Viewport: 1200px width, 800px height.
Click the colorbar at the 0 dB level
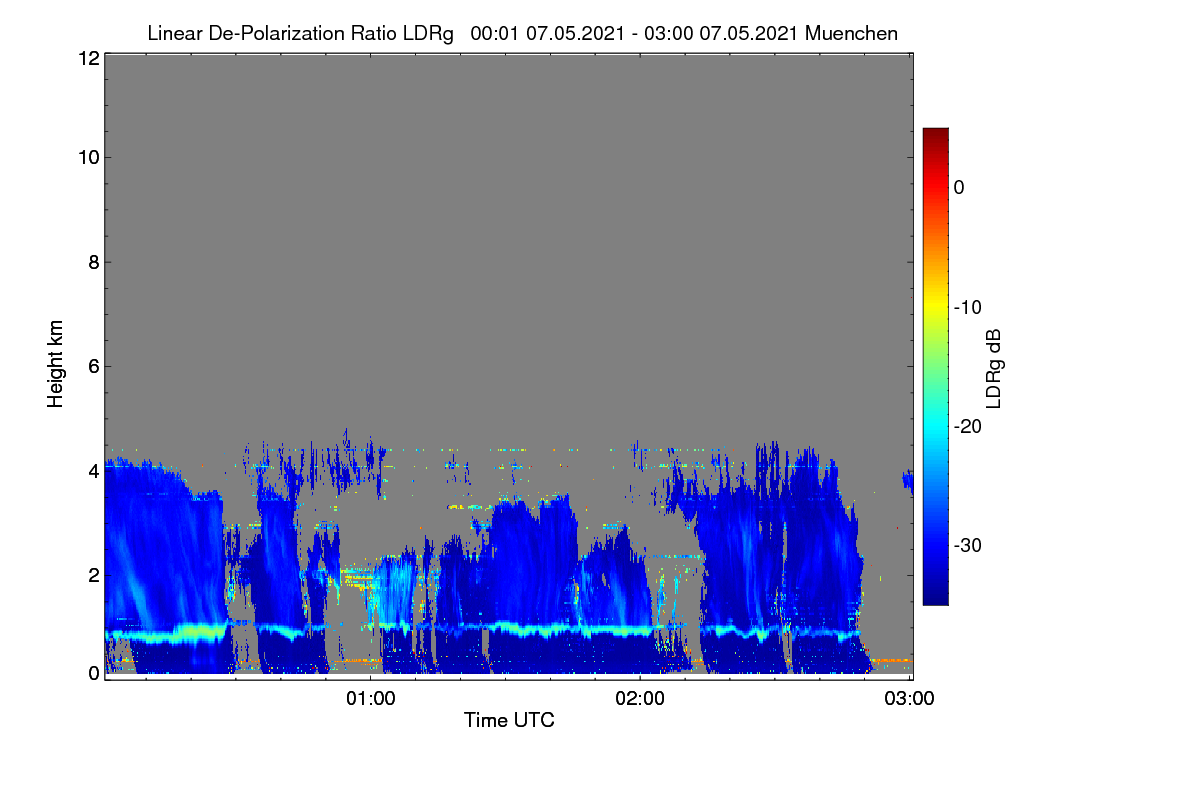click(x=935, y=187)
